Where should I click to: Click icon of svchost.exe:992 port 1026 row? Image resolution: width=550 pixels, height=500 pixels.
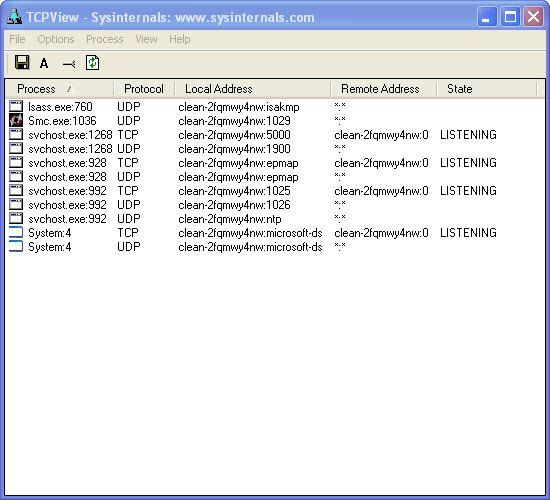(16, 205)
